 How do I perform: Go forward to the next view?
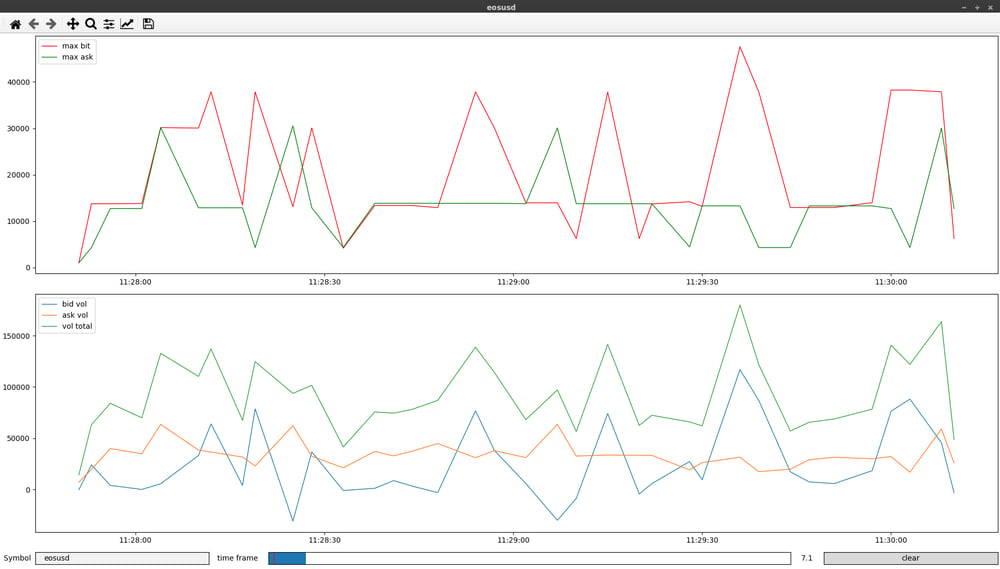51,24
